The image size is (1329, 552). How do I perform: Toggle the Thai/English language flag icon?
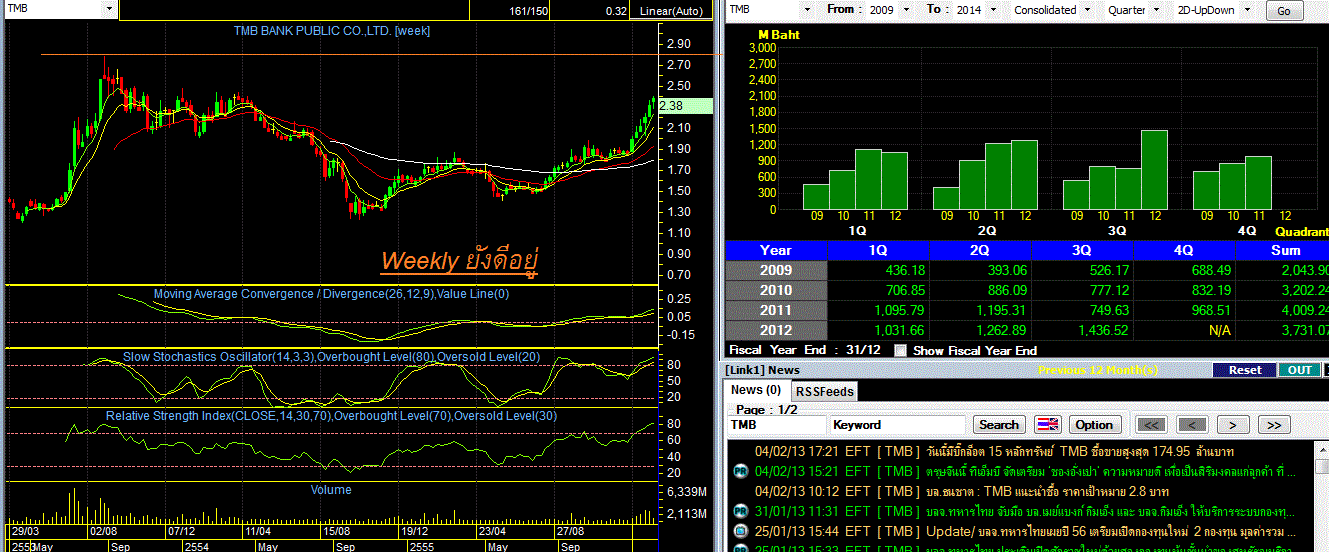pos(1047,425)
